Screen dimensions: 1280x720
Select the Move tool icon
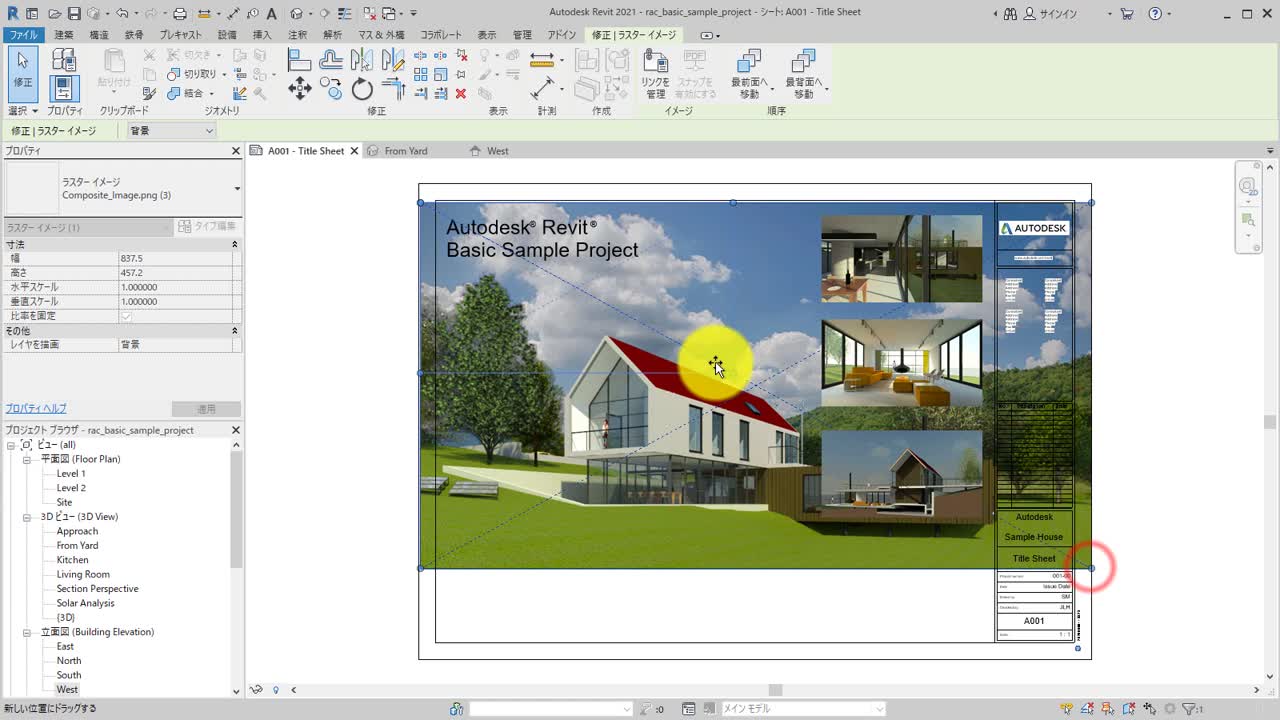click(x=299, y=89)
